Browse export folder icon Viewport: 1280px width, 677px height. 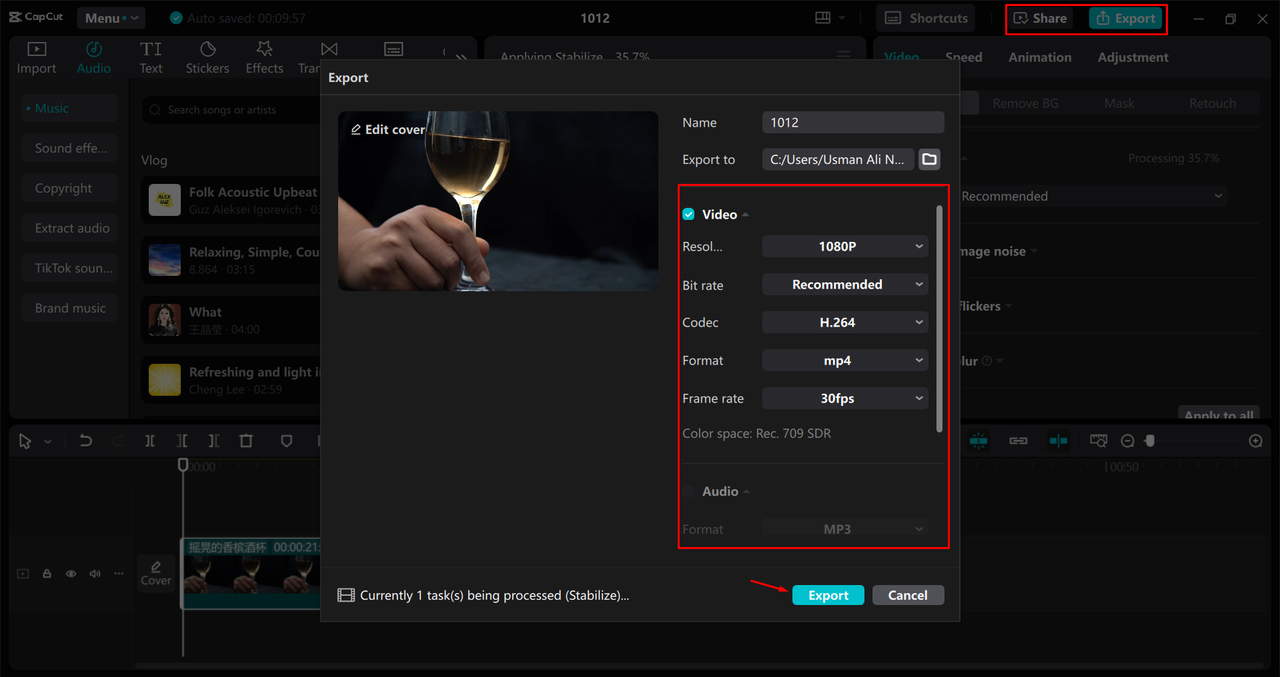pyautogui.click(x=929, y=159)
